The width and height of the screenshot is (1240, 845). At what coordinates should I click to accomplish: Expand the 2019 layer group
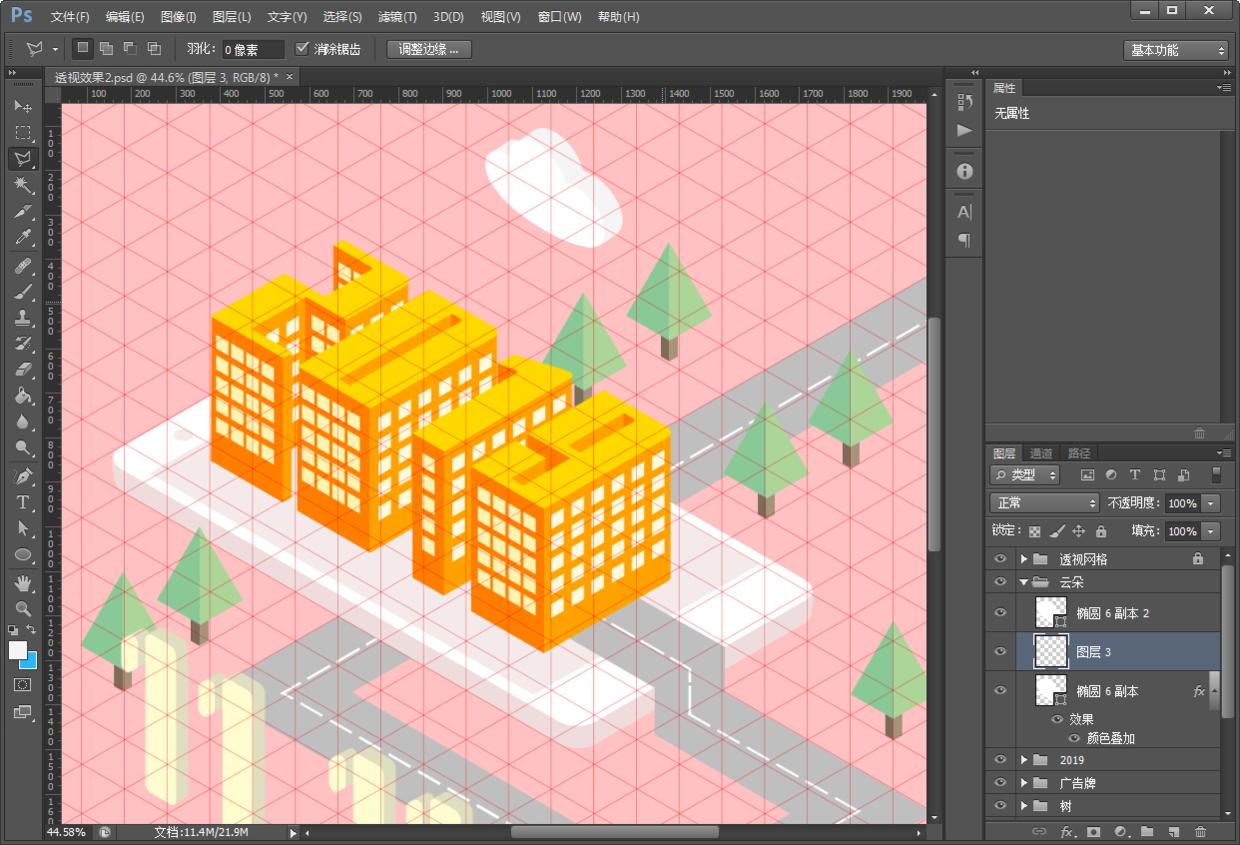click(x=1024, y=760)
